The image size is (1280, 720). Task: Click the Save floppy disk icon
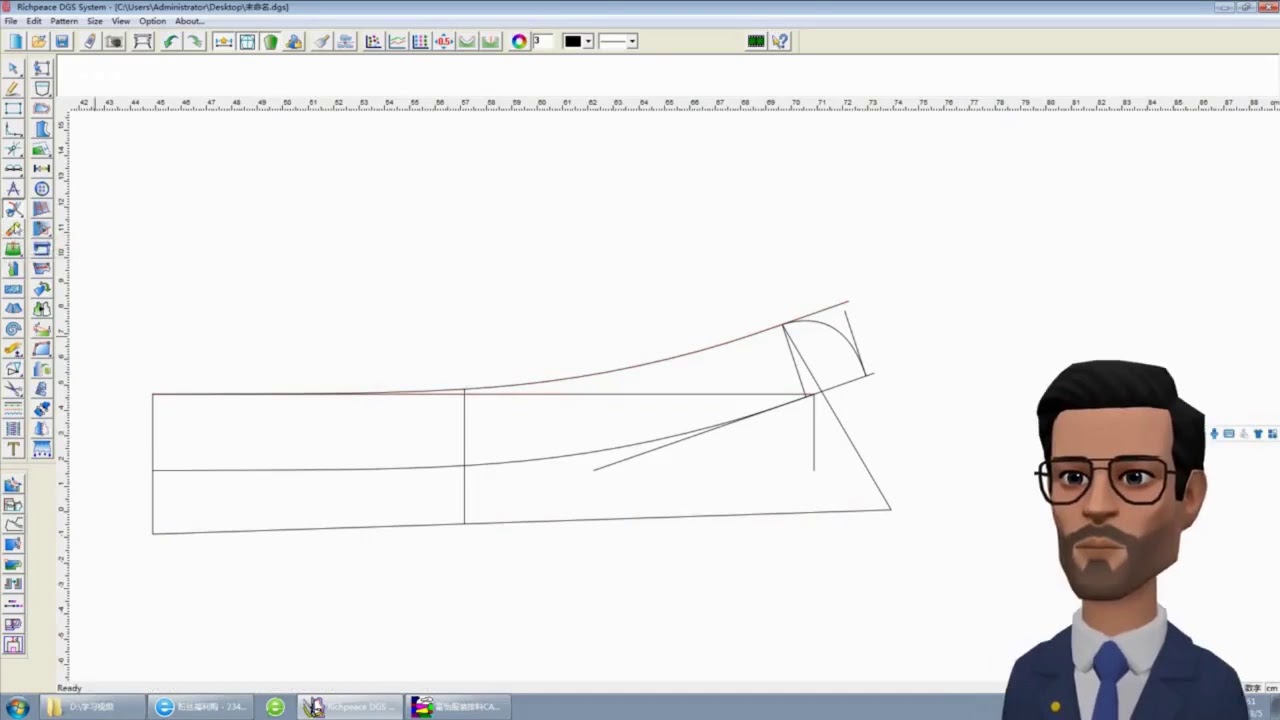click(x=62, y=41)
